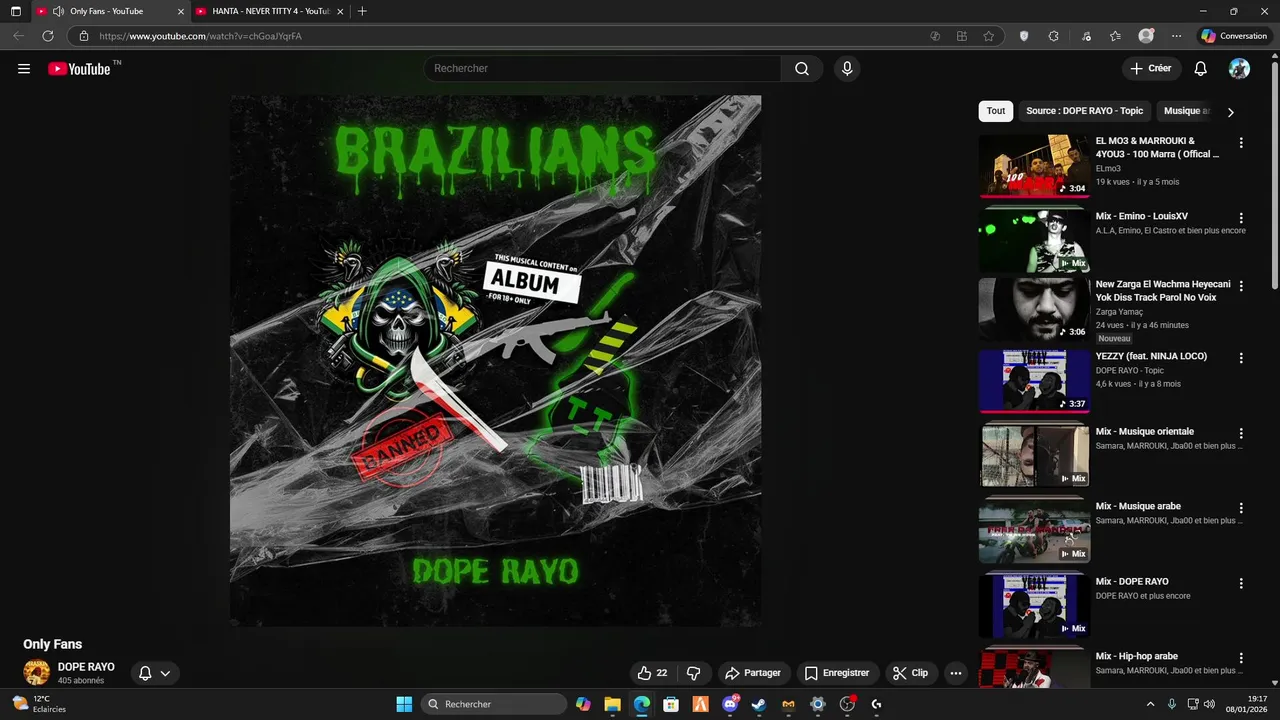
Task: Reload the page
Action: pyautogui.click(x=47, y=36)
